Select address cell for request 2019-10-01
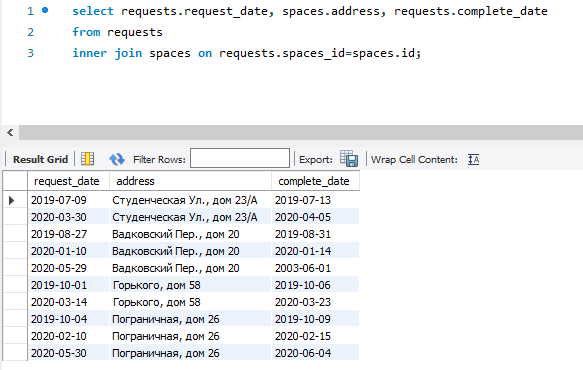 [190, 285]
